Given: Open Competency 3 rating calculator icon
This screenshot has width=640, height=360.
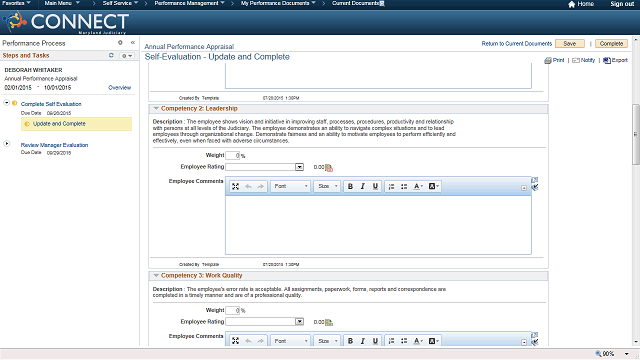Looking at the screenshot, I should click(329, 322).
